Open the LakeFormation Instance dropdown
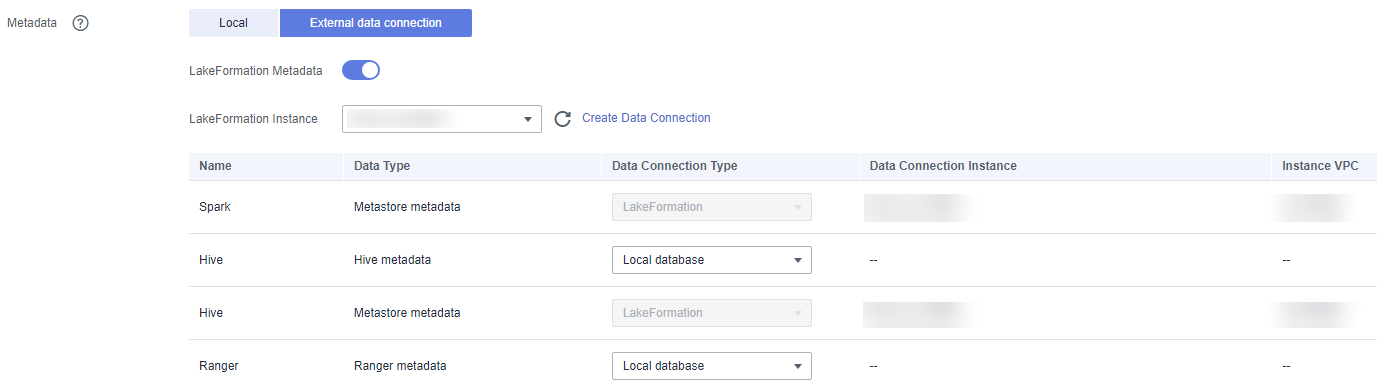The width and height of the screenshot is (1377, 389). pos(441,119)
